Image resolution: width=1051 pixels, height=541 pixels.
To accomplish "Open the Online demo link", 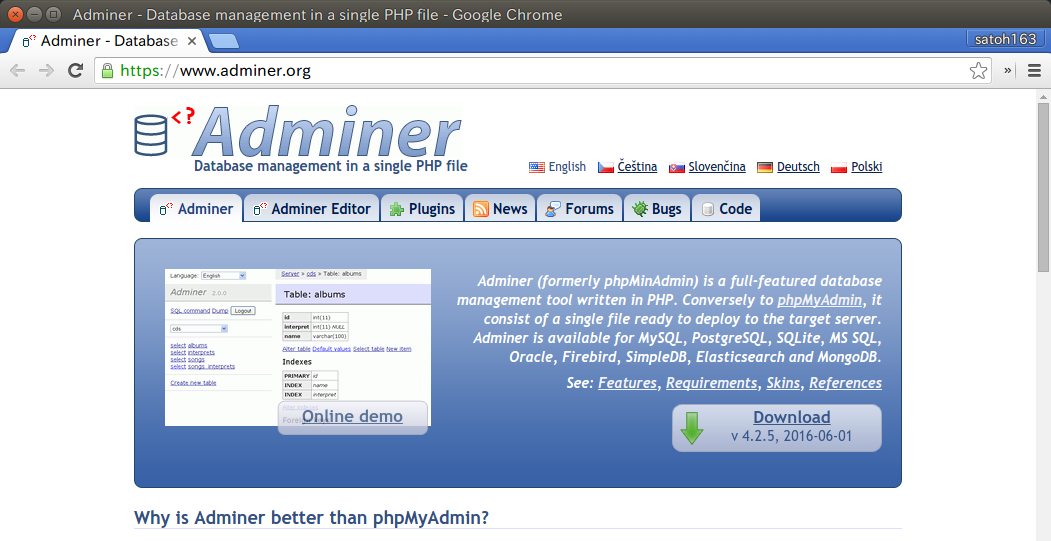I will (x=353, y=416).
